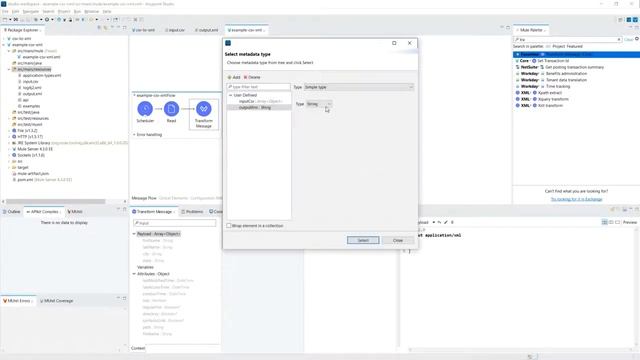
Task: Click the Close button in the dialog
Action: [x=398, y=240]
